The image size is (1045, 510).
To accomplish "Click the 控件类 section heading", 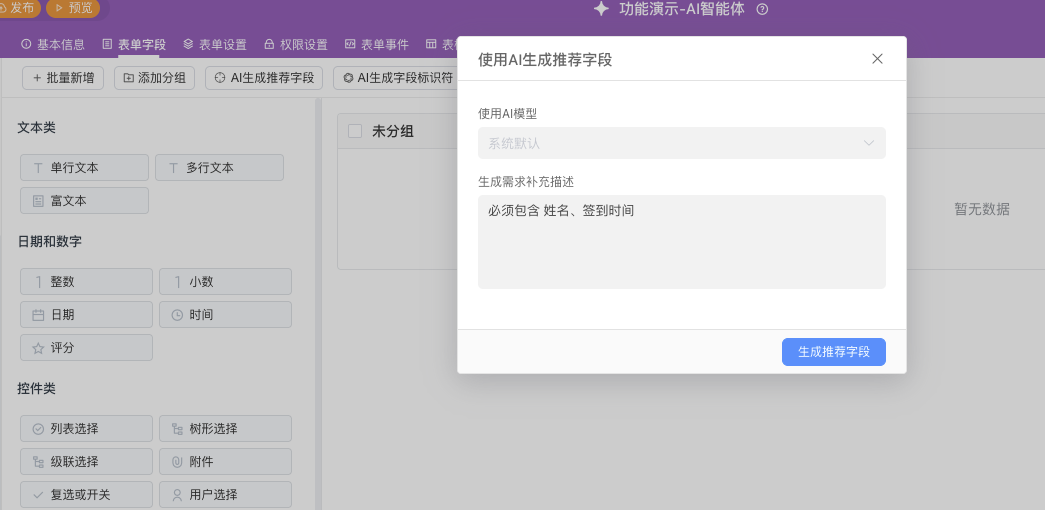I will point(36,389).
